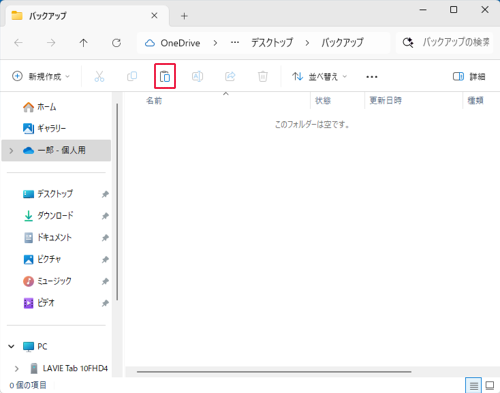
Task: Open デスクトップ in quick access
Action: (x=48, y=194)
